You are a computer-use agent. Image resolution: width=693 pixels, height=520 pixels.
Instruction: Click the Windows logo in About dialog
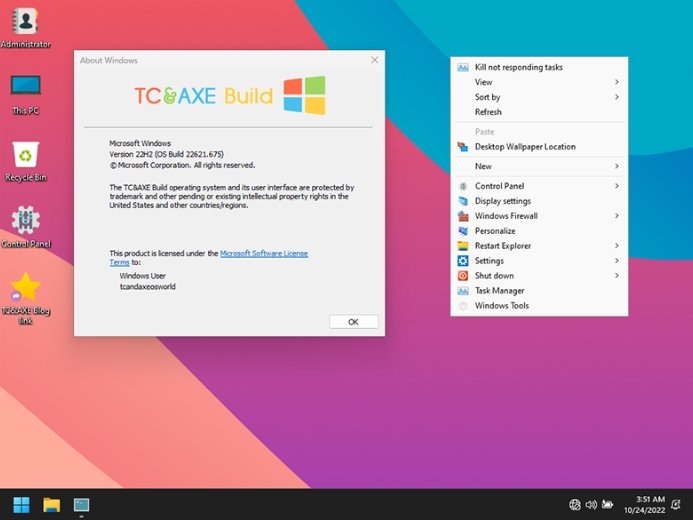pyautogui.click(x=305, y=95)
